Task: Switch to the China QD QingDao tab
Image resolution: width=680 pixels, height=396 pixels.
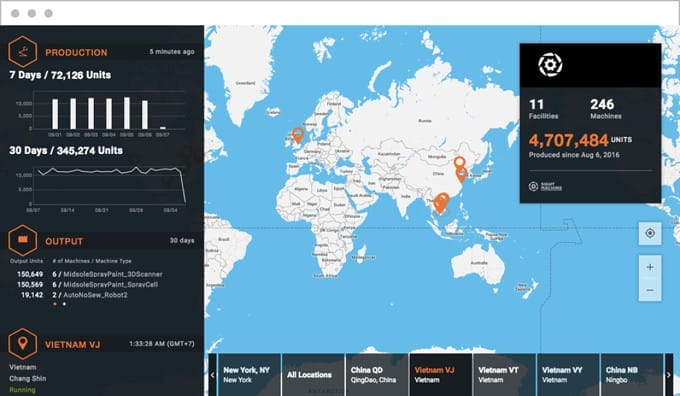Action: pyautogui.click(x=377, y=375)
